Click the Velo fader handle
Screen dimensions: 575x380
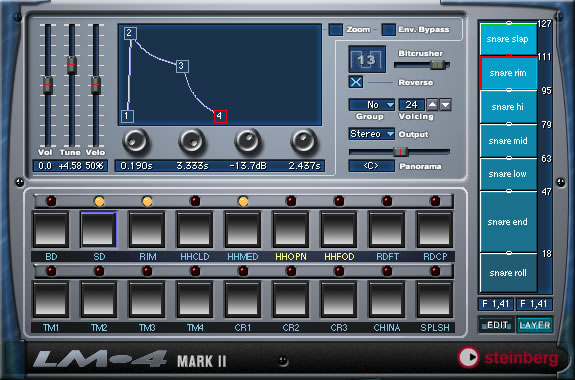96,85
